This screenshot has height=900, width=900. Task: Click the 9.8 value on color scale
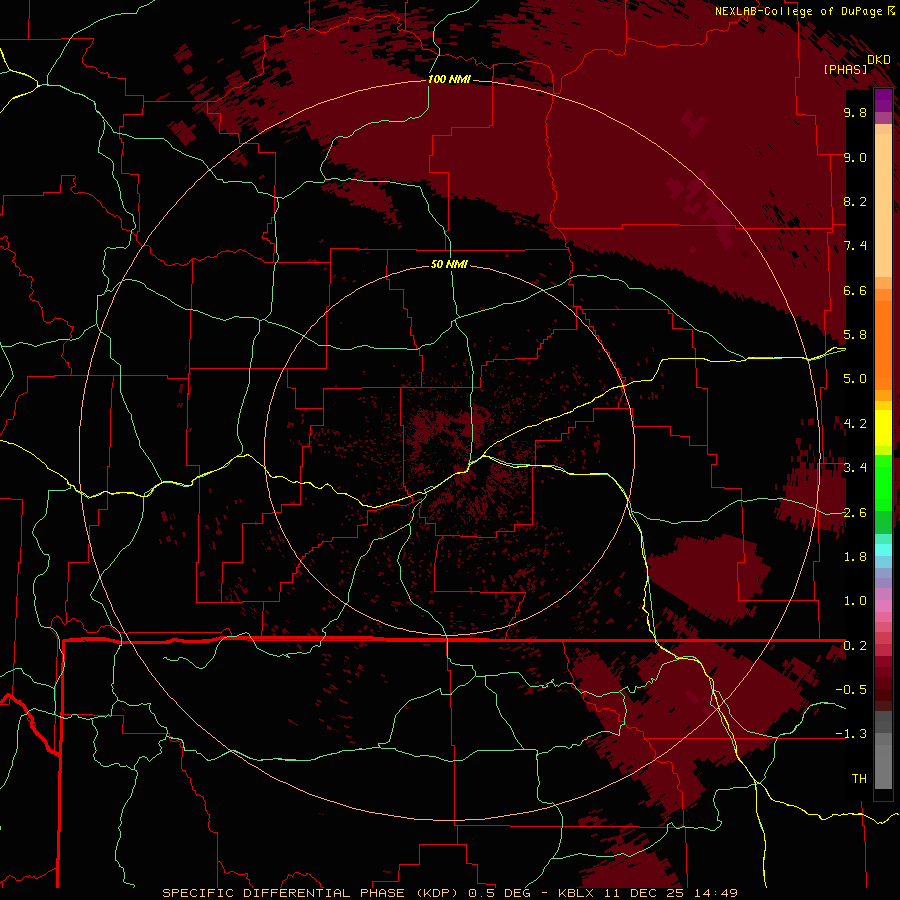pos(855,112)
